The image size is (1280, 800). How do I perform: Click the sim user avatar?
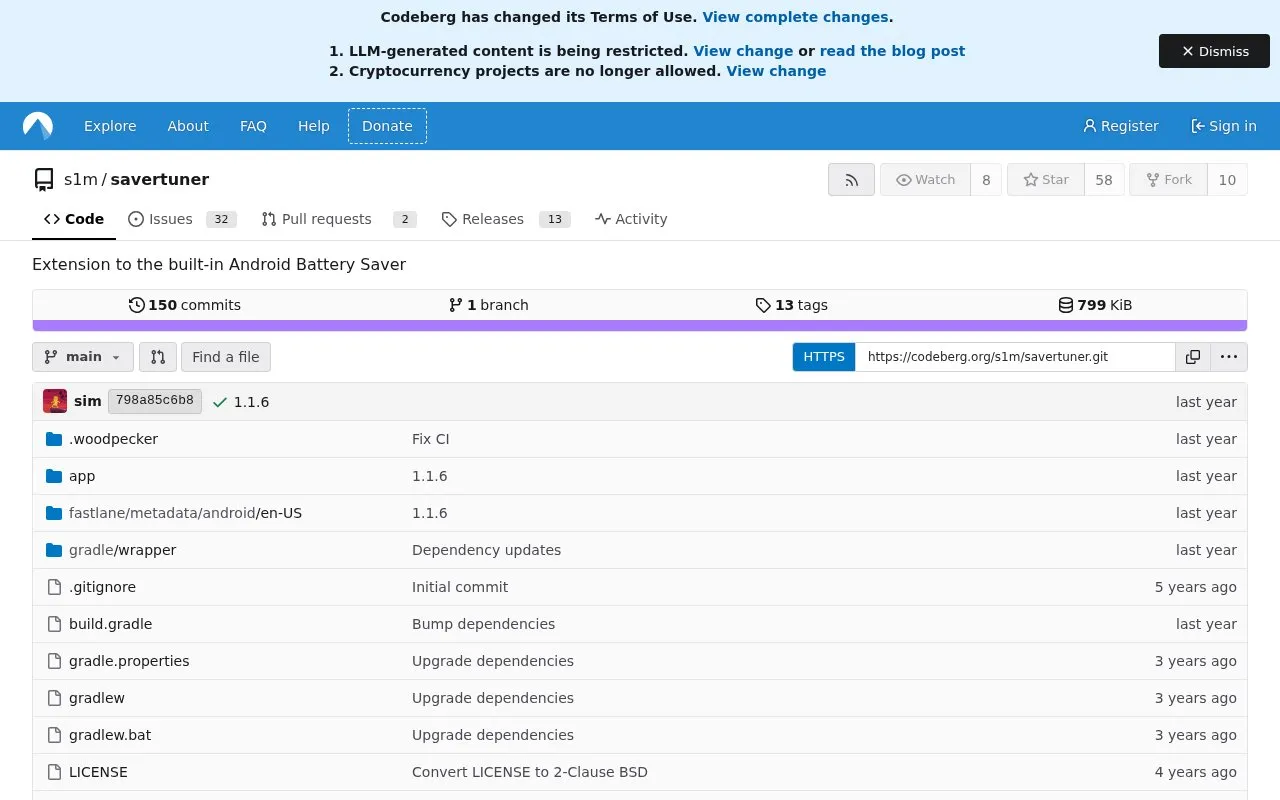click(x=55, y=401)
